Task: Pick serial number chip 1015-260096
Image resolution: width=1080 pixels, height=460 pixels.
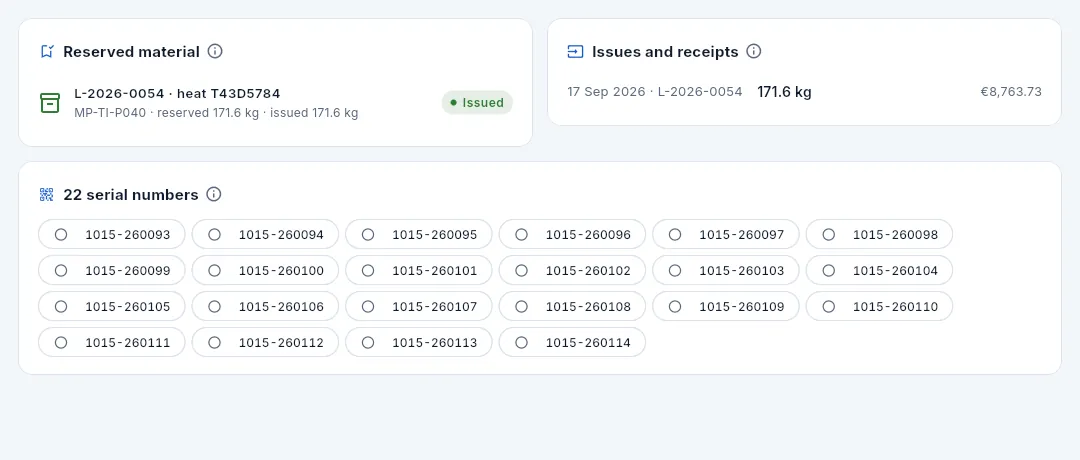Action: (572, 235)
